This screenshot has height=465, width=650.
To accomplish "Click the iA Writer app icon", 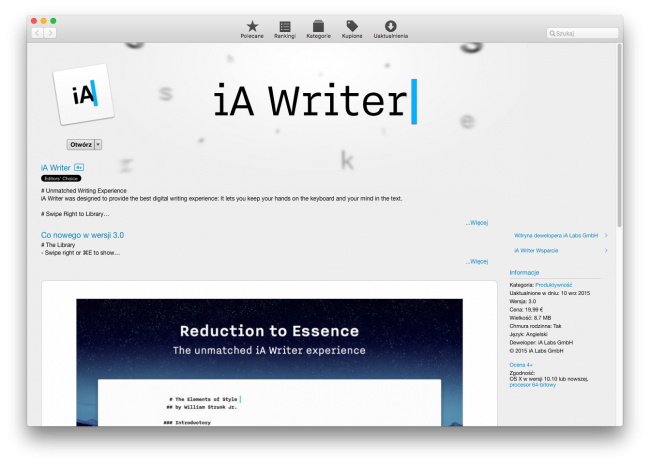I will [84, 94].
